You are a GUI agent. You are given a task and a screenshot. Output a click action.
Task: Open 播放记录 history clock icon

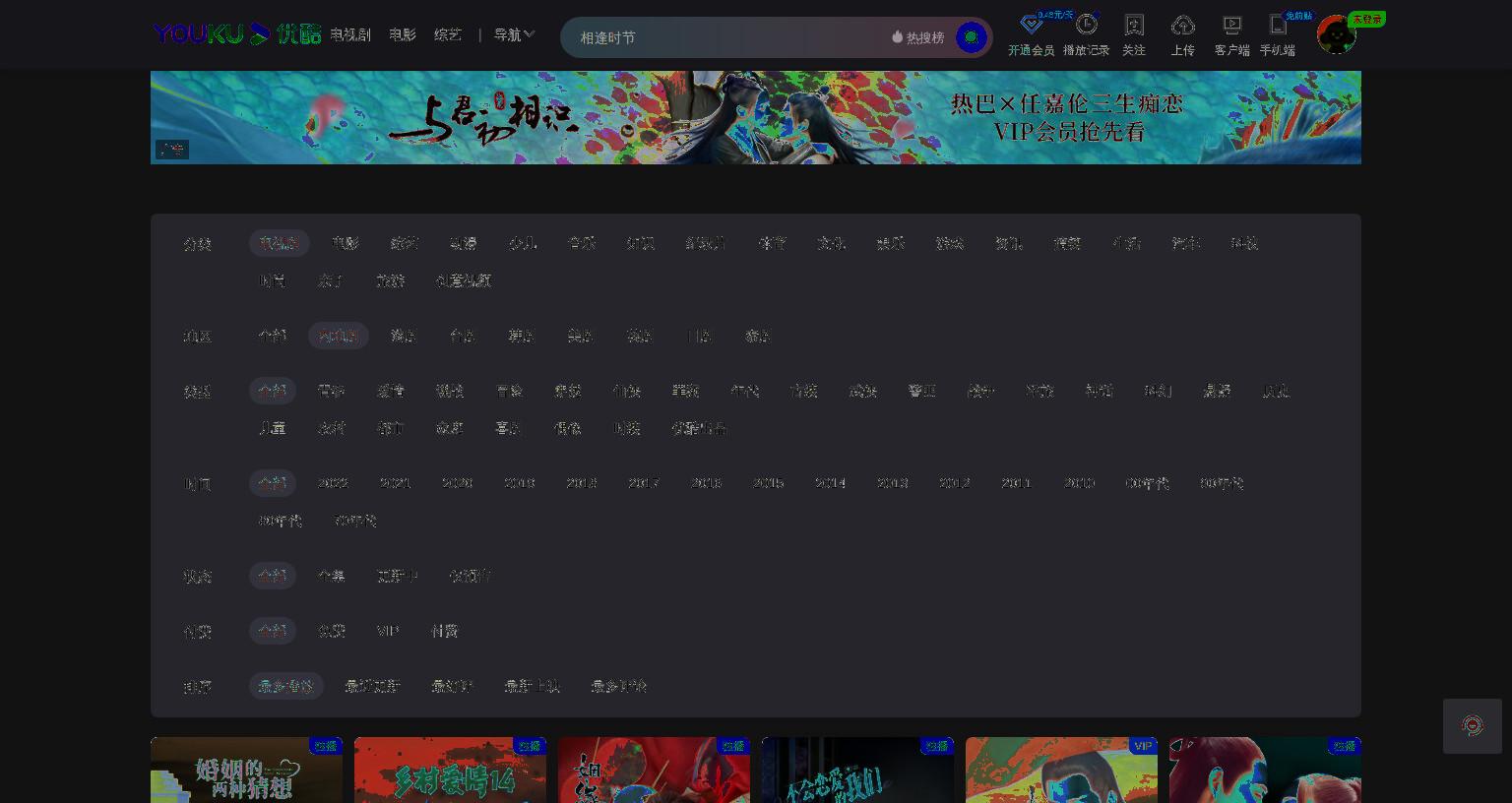tap(1087, 25)
